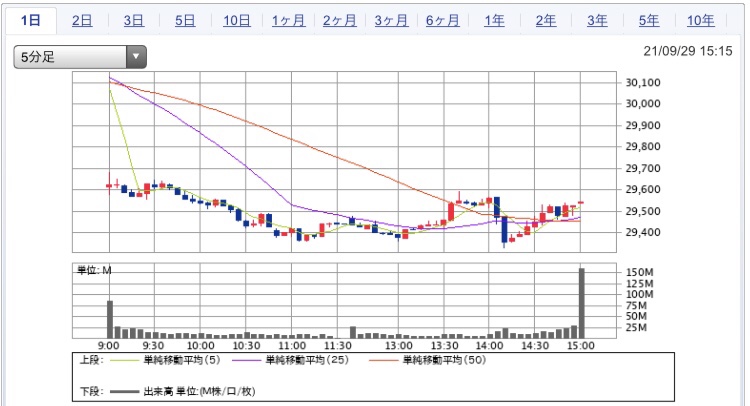The image size is (750, 406).
Task: Select the 1日 period tab
Action: (x=31, y=21)
